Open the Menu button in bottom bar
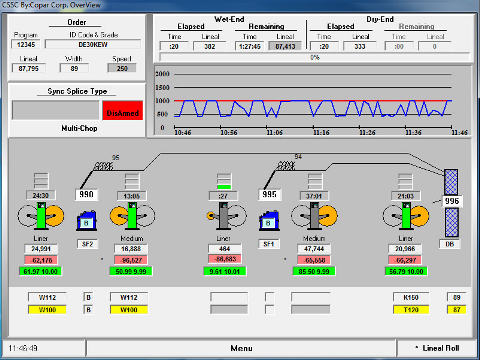480x360 pixels. [x=241, y=348]
